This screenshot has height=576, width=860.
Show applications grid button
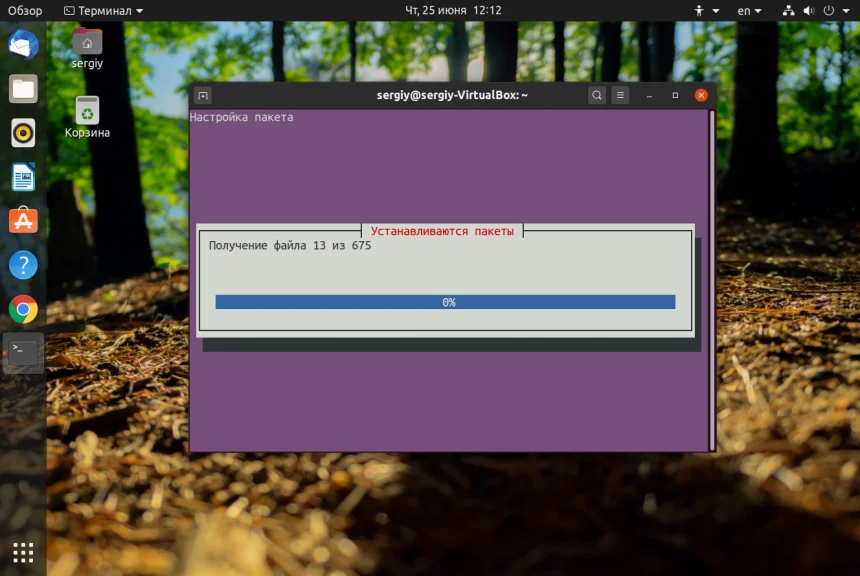tap(23, 552)
